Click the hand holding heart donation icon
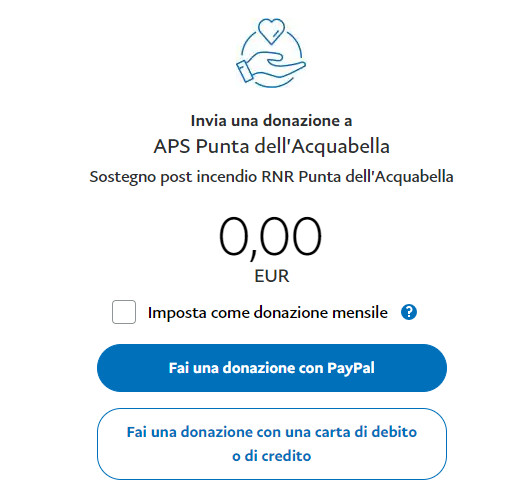Image resolution: width=523 pixels, height=486 pixels. 271,53
